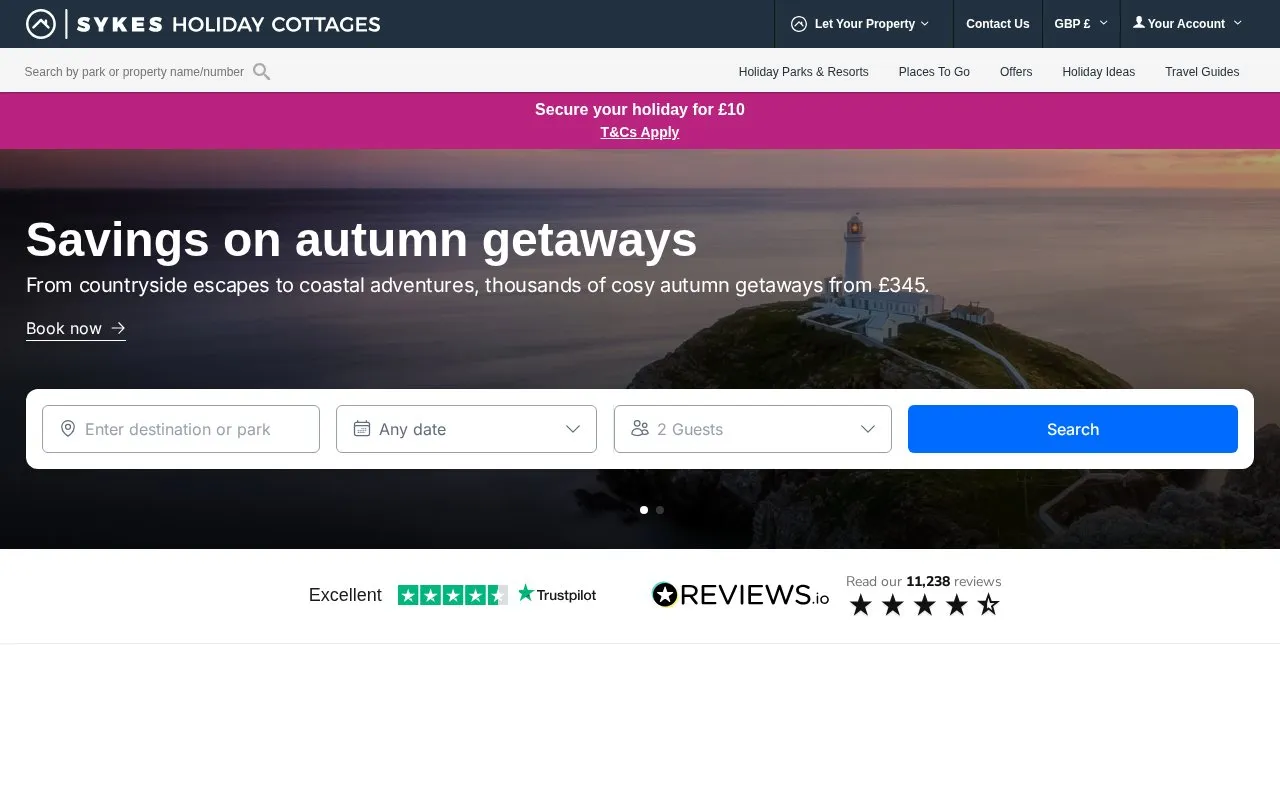
Task: Click the Enter destination or park field
Action: pyautogui.click(x=181, y=429)
